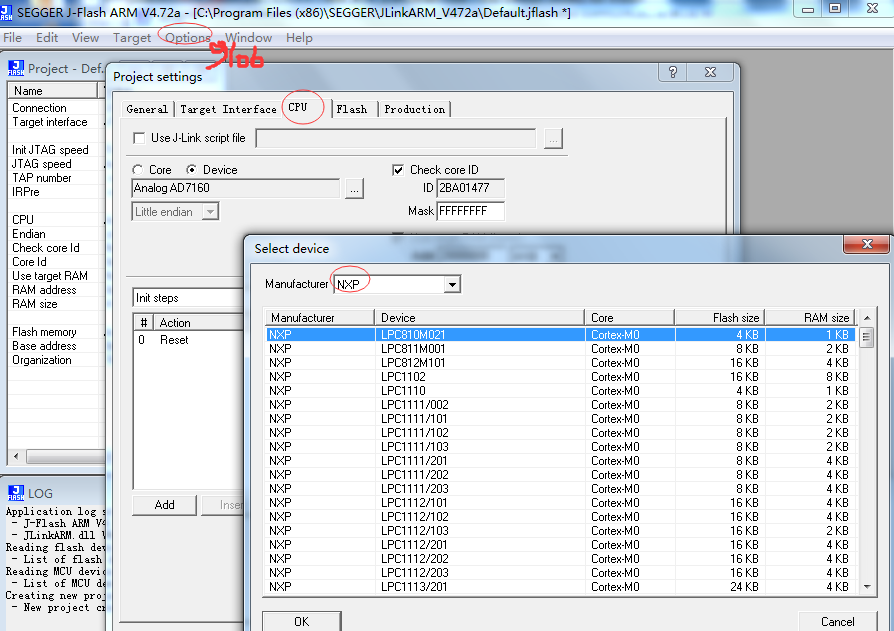This screenshot has width=894, height=631.
Task: Select device LPC1111/203
Action: click(560, 488)
